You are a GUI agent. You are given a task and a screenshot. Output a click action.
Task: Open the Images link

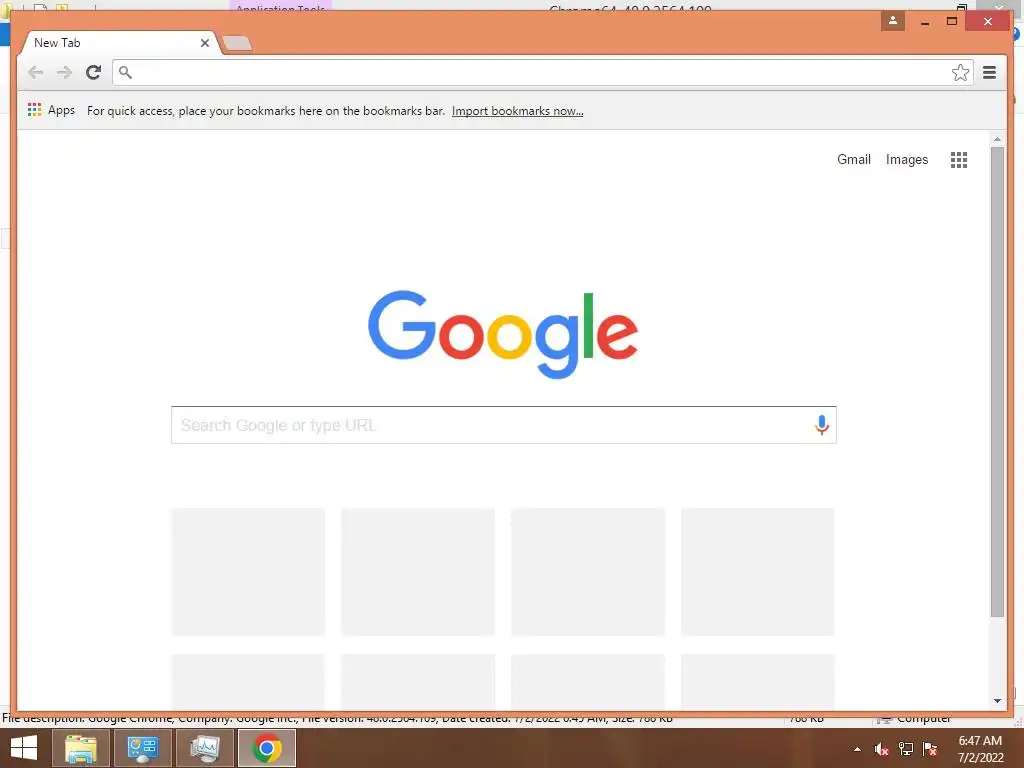906,159
